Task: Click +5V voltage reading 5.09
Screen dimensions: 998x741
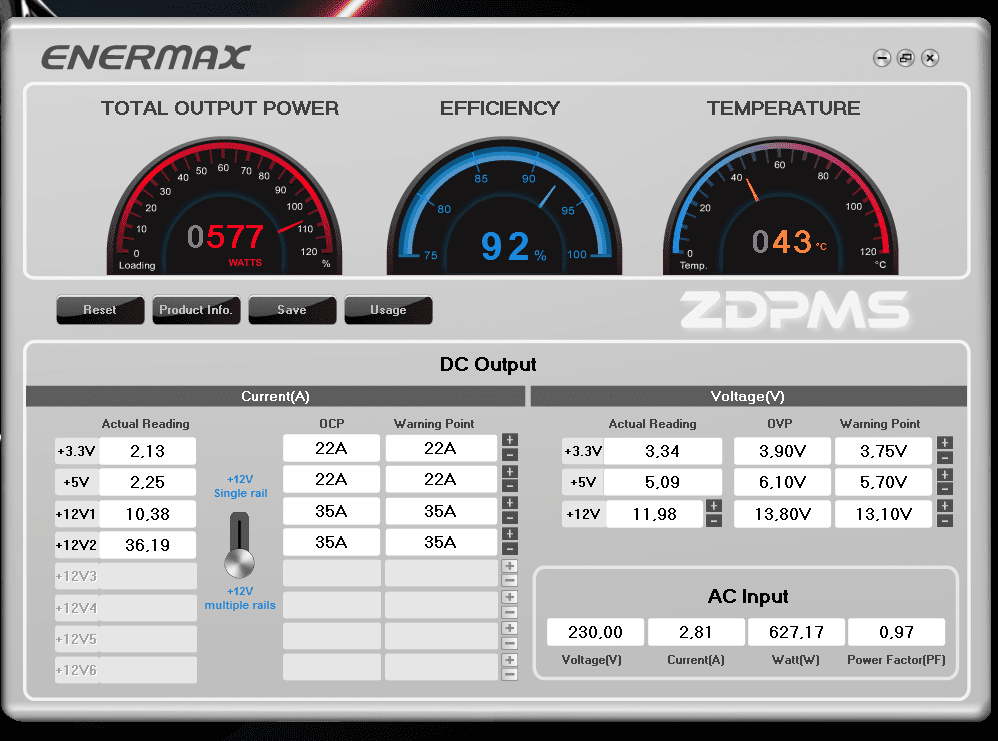Action: (x=663, y=482)
